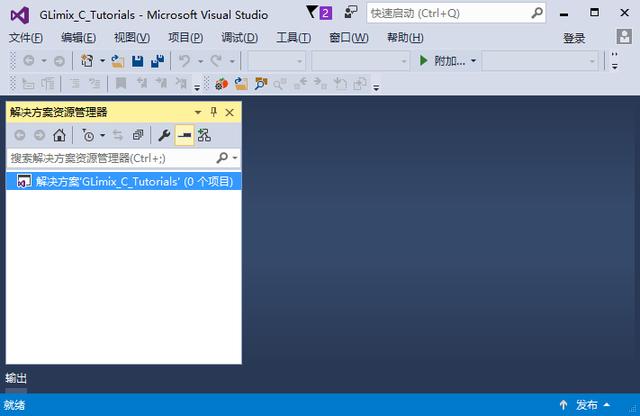This screenshot has width=640, height=416.
Task: Open the undo history dropdown arrow
Action: click(200, 61)
